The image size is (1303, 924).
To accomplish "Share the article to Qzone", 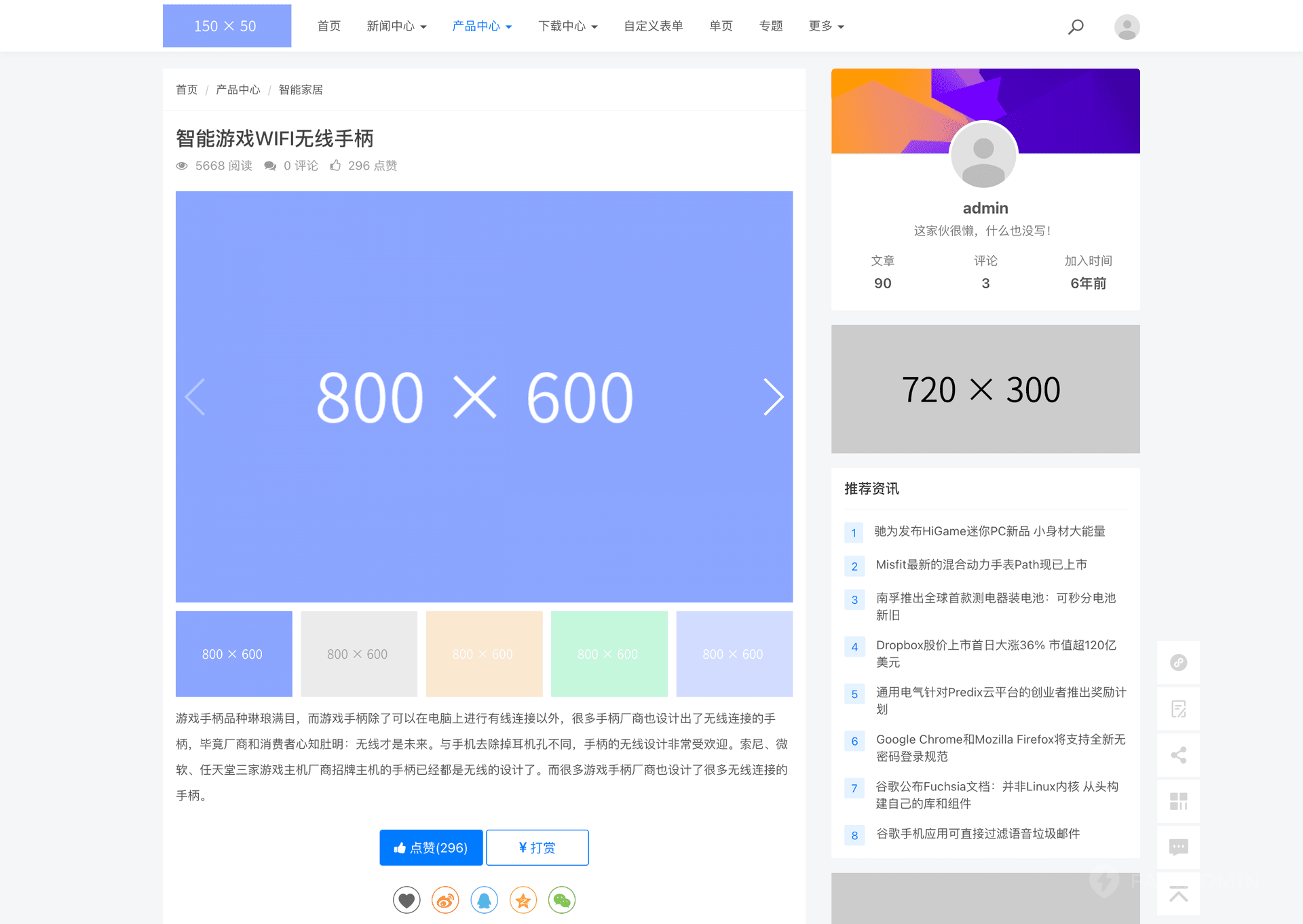I will click(x=523, y=900).
